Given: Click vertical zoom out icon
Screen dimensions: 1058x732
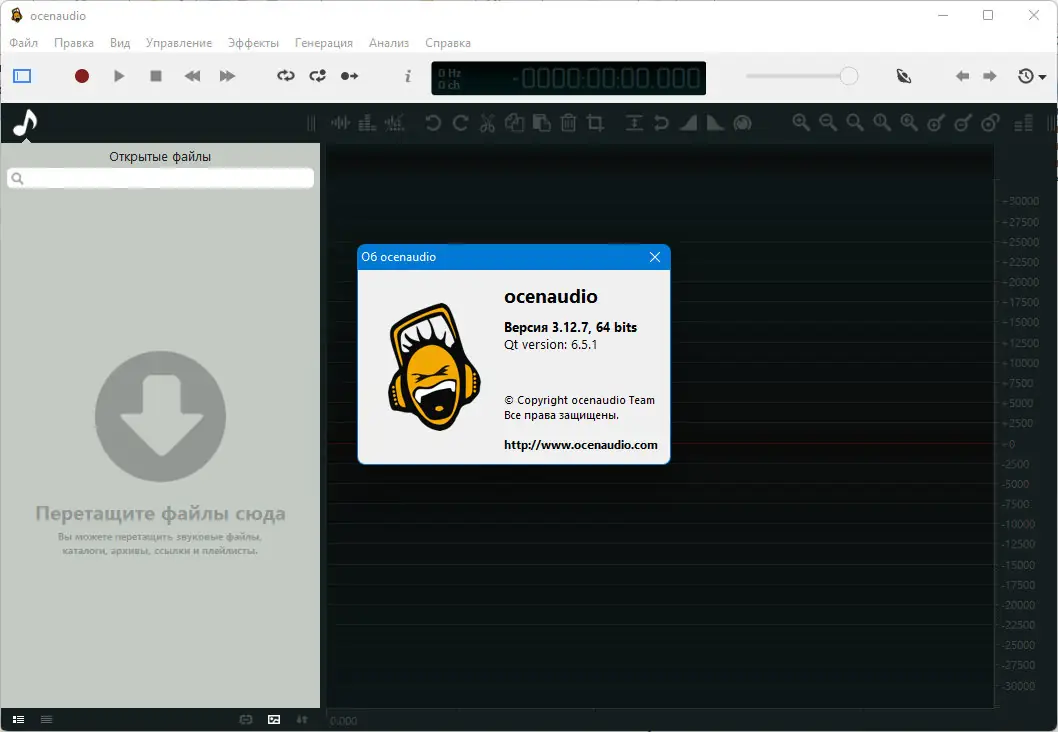Looking at the screenshot, I should coord(963,123).
